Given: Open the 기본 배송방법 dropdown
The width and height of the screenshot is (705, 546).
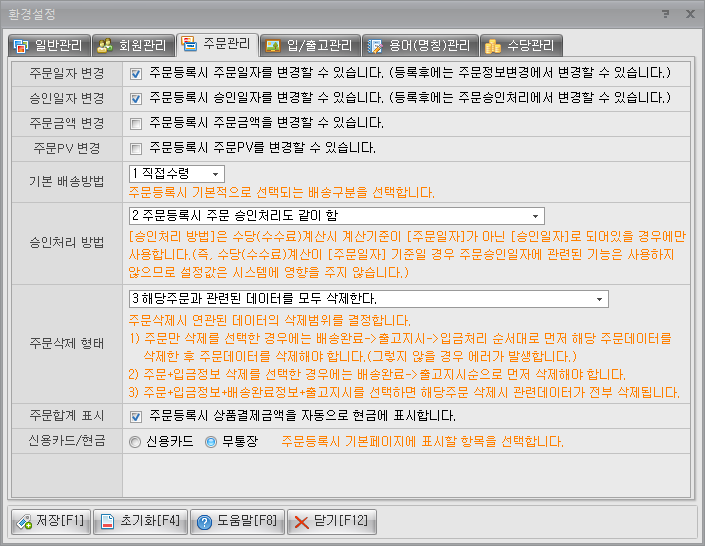Looking at the screenshot, I should click(218, 174).
